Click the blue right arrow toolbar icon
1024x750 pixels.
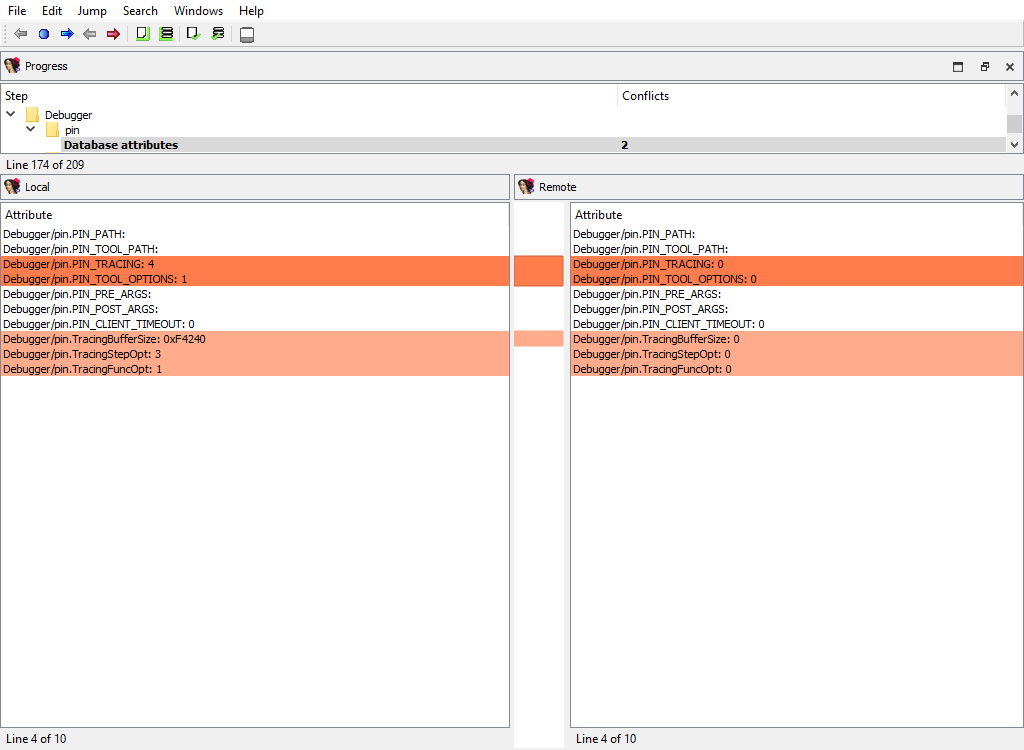[67, 34]
